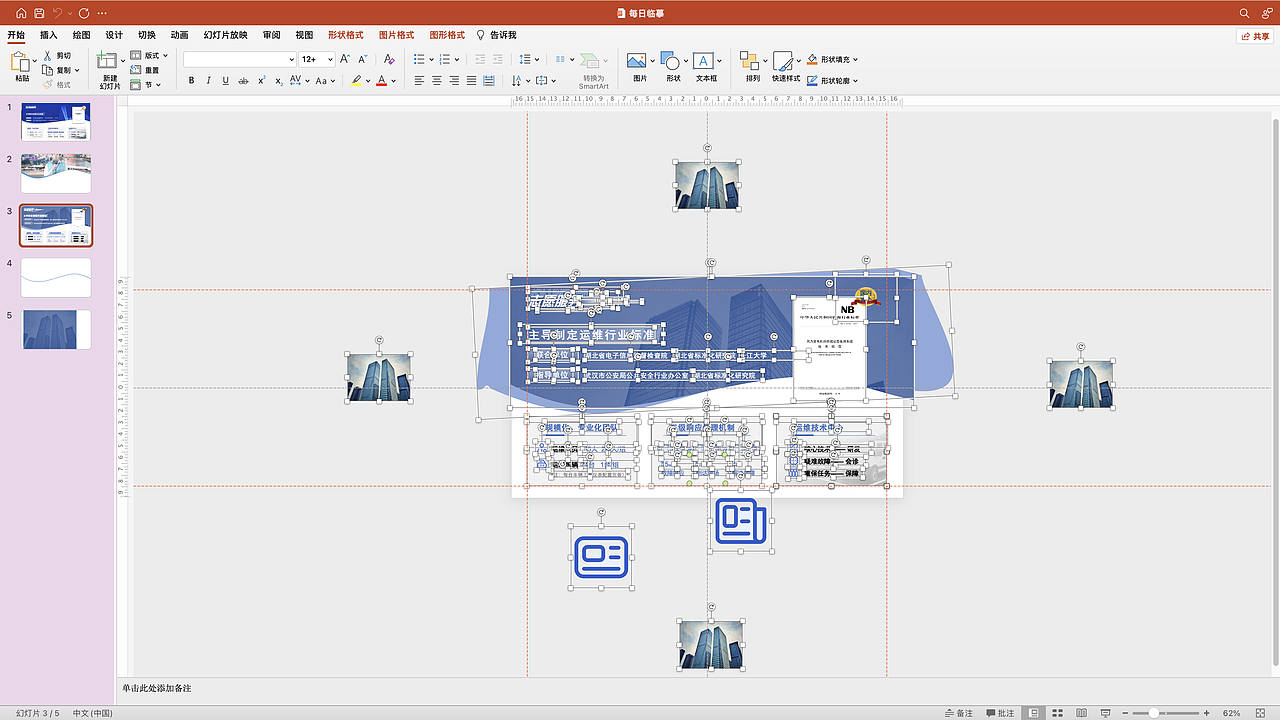Screen dimensions: 1280x720
Task: Toggle underline formatting
Action: (x=225, y=81)
